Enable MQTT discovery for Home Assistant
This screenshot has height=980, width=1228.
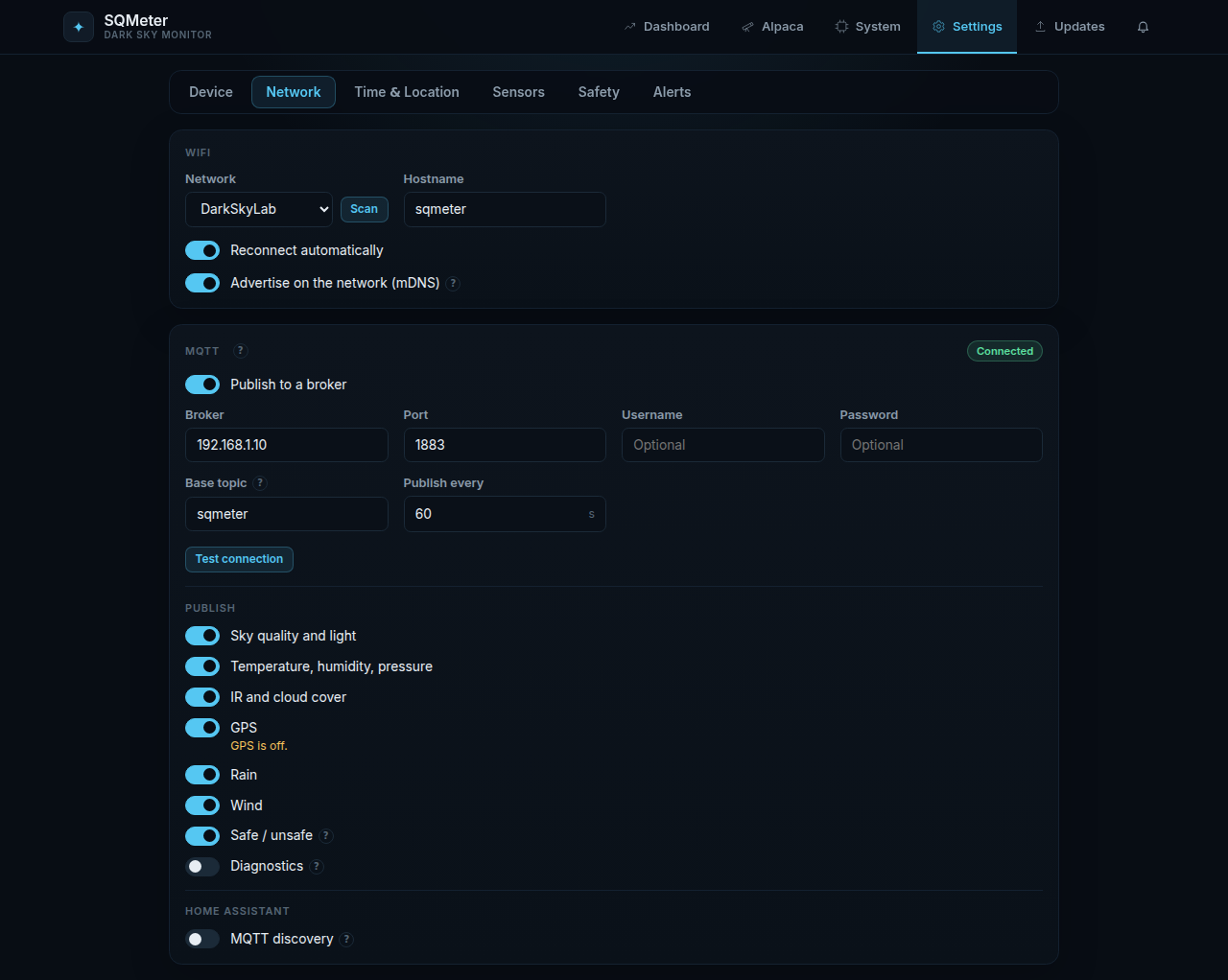pos(202,940)
